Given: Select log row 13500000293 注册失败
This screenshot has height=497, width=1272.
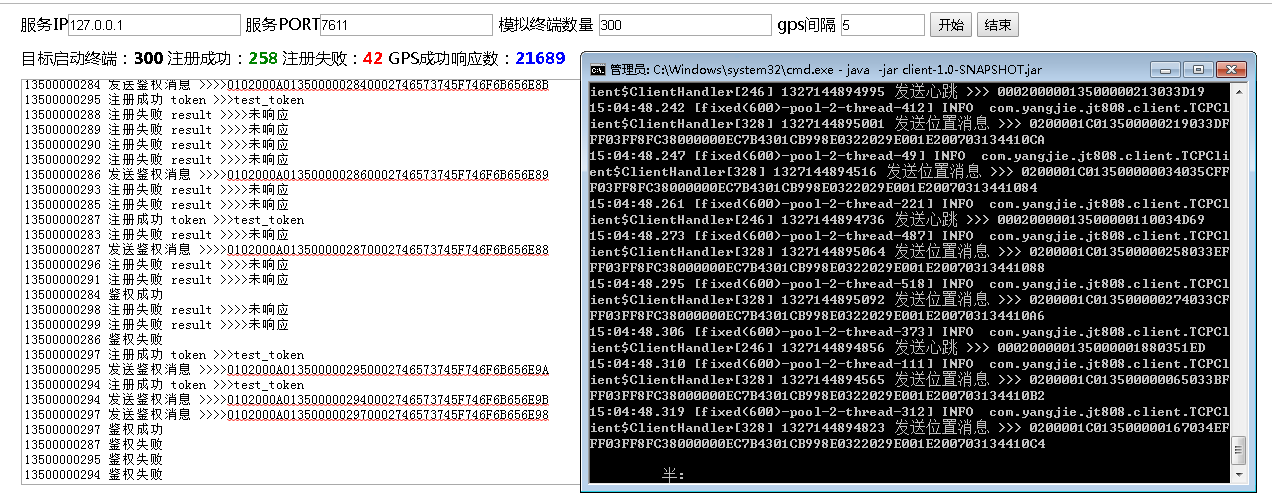Looking at the screenshot, I should tap(156, 190).
